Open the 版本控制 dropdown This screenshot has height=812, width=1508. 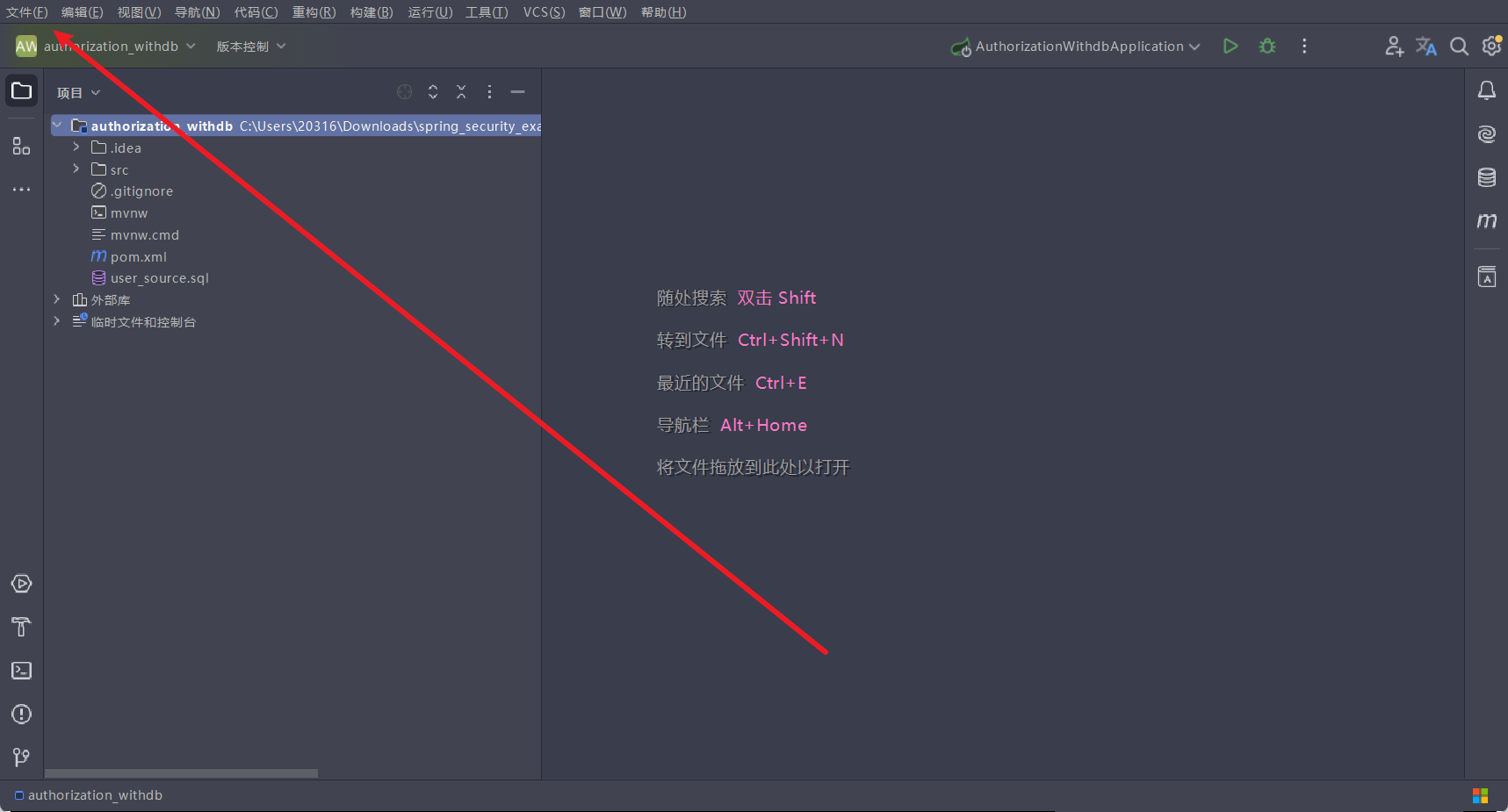(249, 46)
